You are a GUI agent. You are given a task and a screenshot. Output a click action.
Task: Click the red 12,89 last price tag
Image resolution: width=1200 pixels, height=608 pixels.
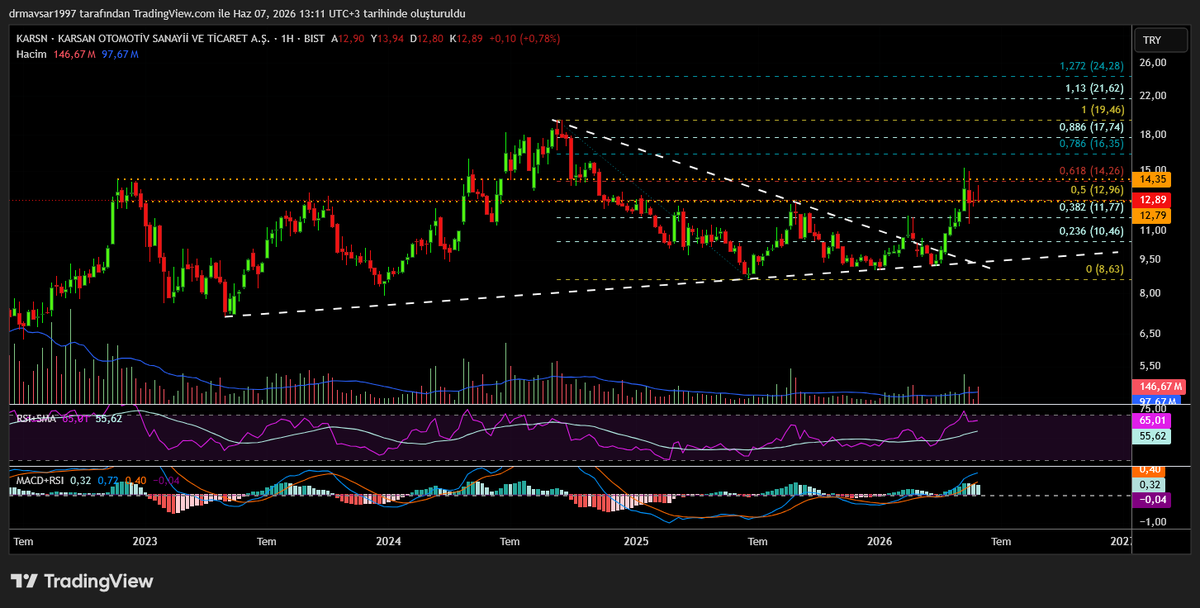1153,200
